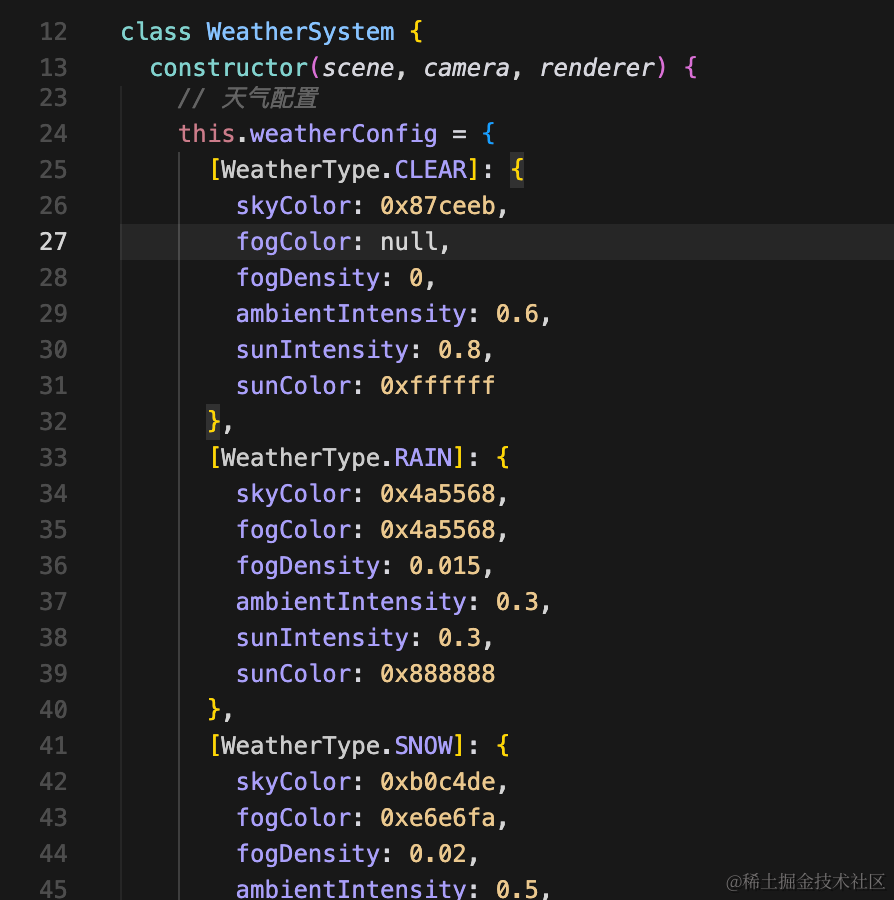The width and height of the screenshot is (894, 900).
Task: Click the fogDensity value 0.015
Action: pos(445,566)
